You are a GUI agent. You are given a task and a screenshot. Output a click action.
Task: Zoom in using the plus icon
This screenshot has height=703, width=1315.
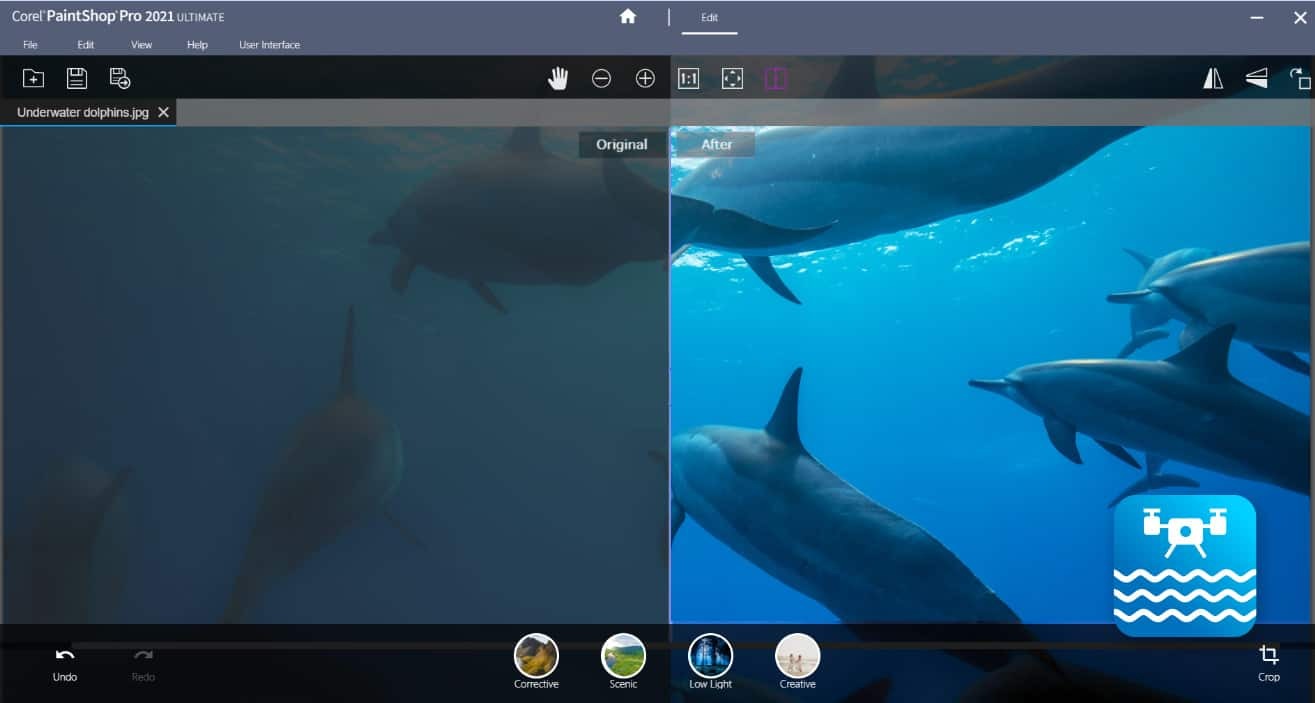point(645,79)
